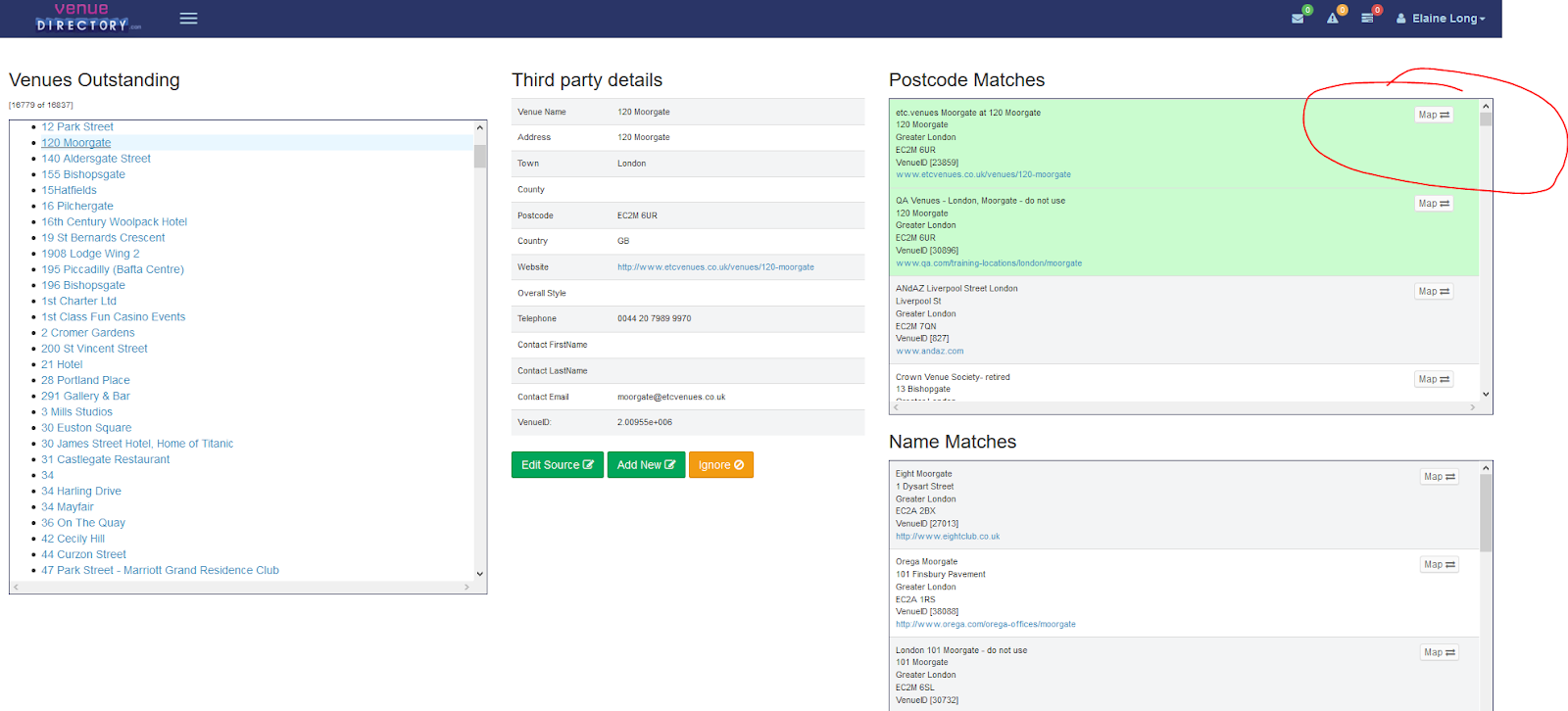Select 15Hatfields venue

coord(70,190)
